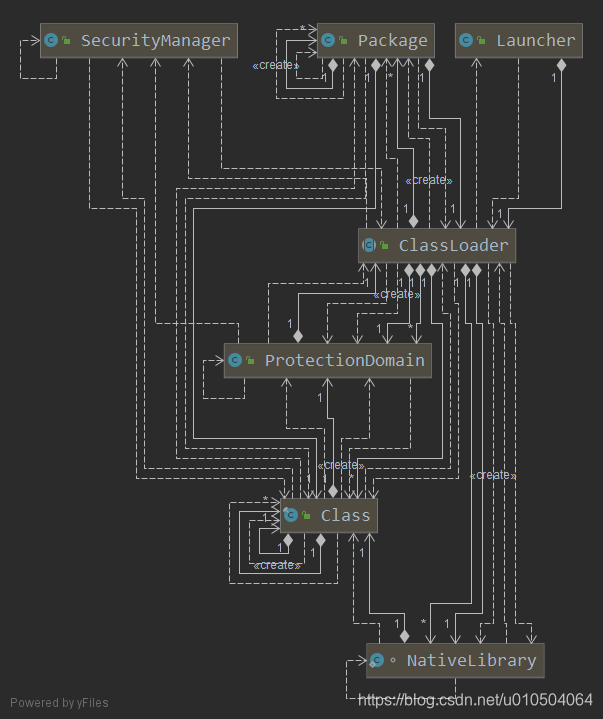Click the class icon on NativeLibrary
Image resolution: width=603 pixels, height=719 pixels.
point(376,660)
